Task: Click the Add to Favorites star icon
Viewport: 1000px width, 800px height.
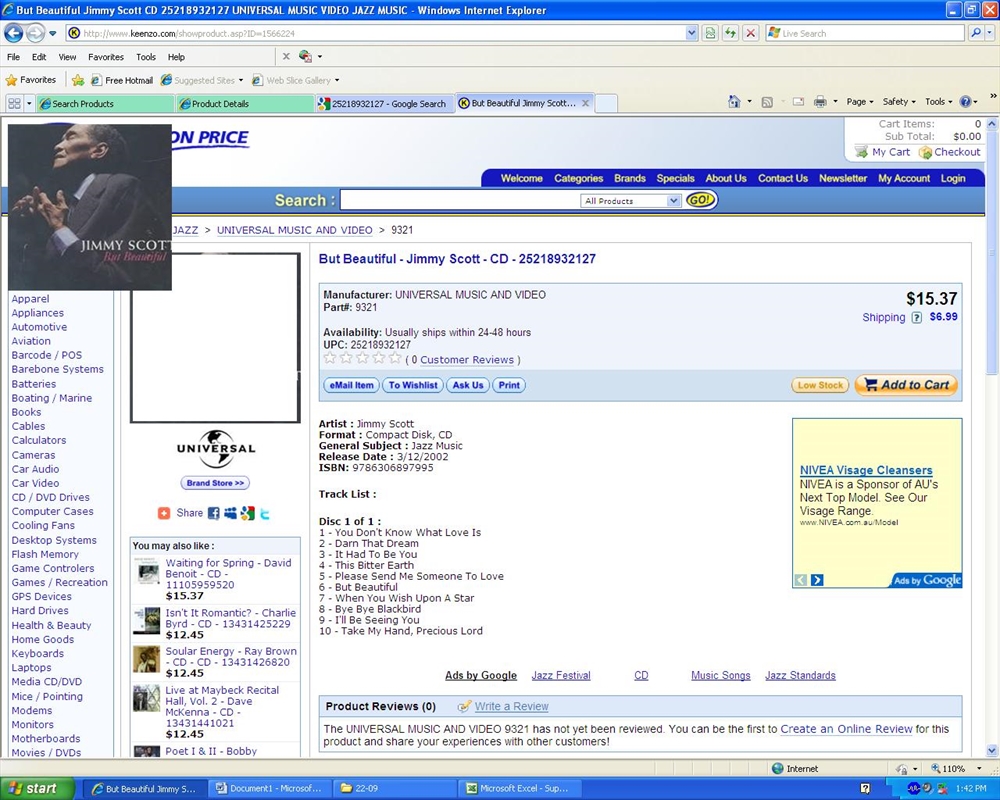Action: tap(77, 80)
